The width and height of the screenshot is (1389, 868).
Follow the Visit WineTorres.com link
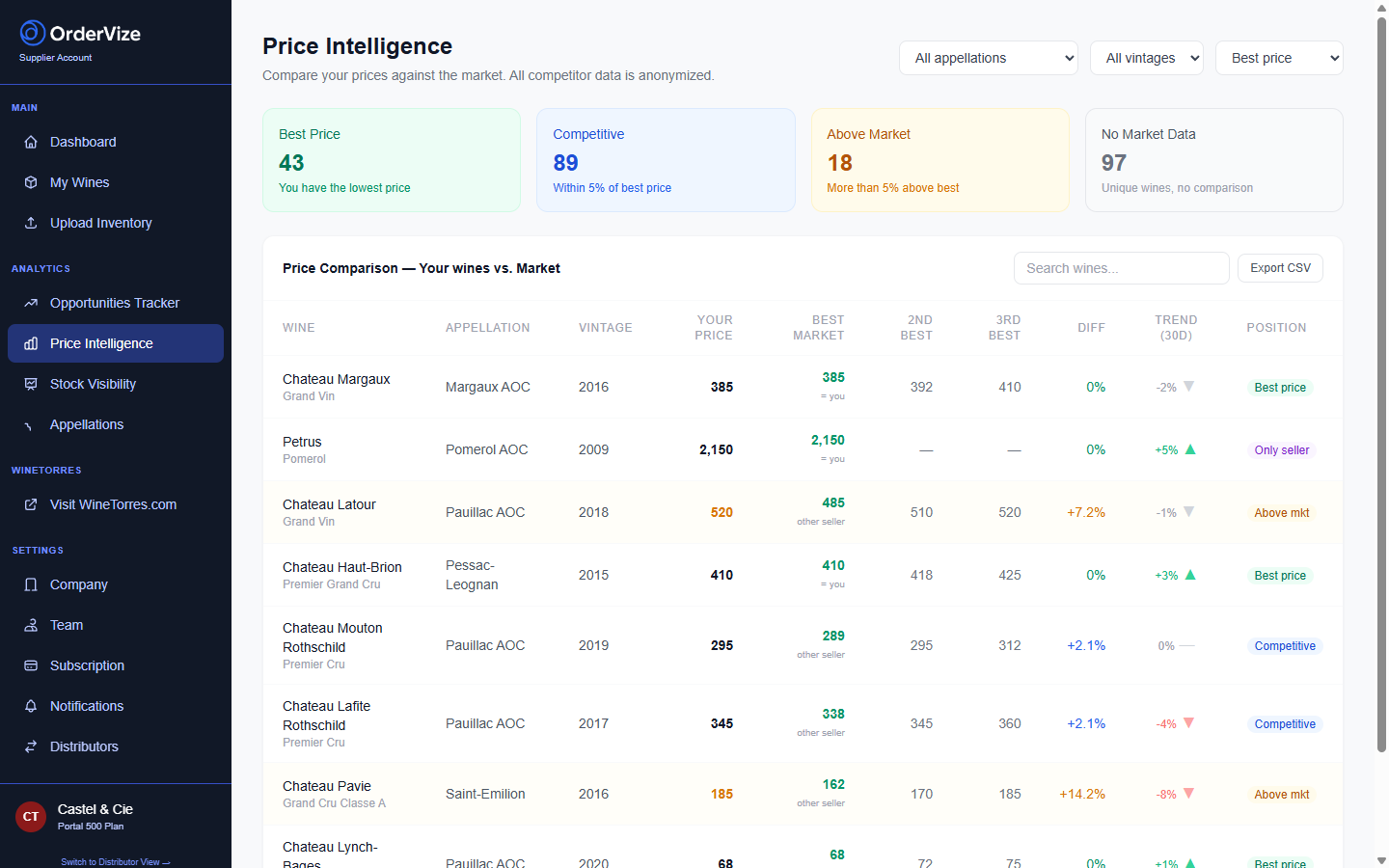coord(116,504)
